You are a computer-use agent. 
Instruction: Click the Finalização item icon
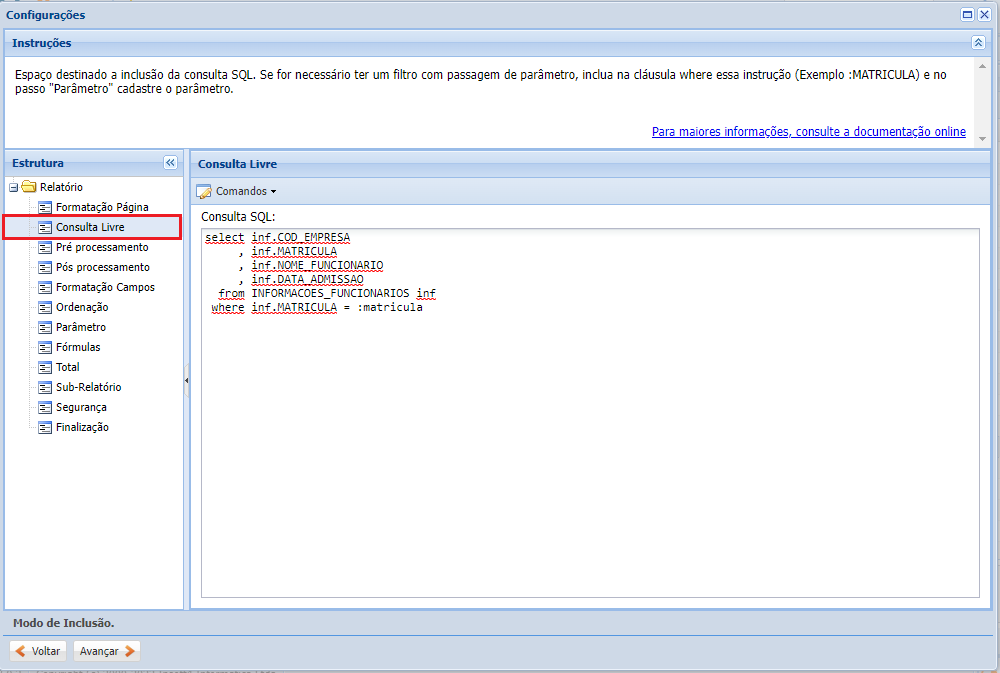pyautogui.click(x=44, y=427)
